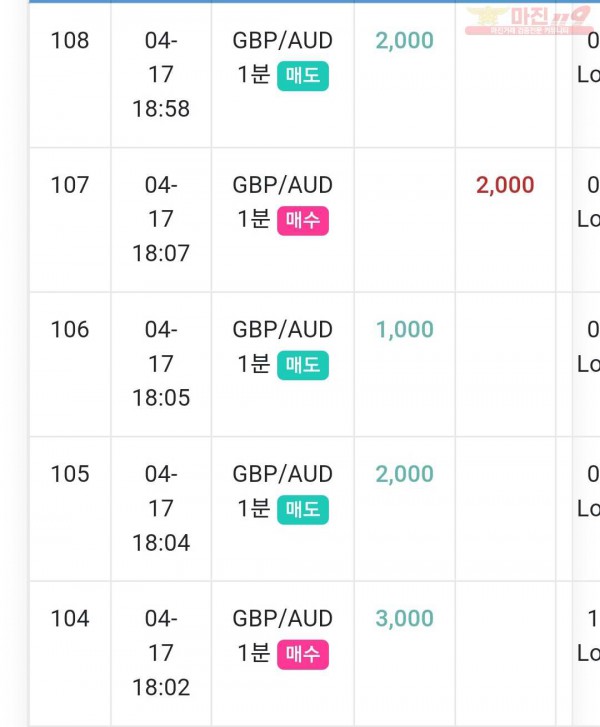Click GBP/AUD pair text in row 107
The width and height of the screenshot is (600, 727).
click(282, 185)
